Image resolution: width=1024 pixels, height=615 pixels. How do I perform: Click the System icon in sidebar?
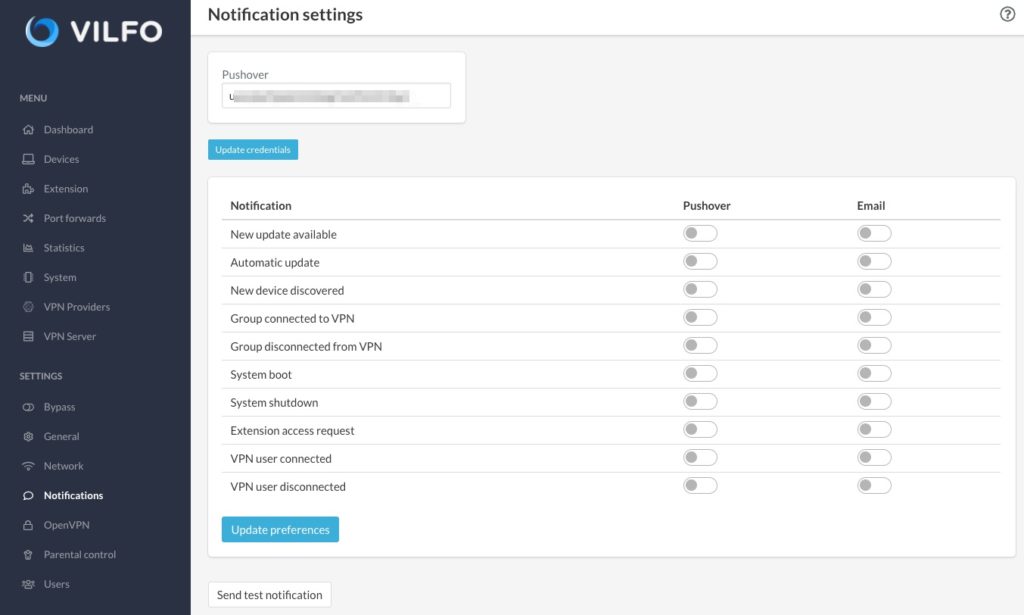[x=28, y=277]
